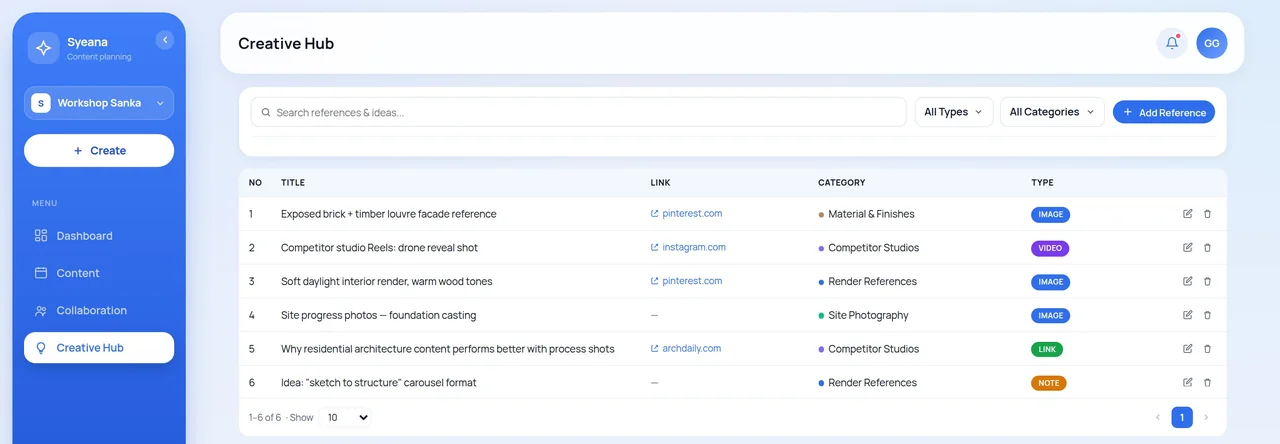1280x444 pixels.
Task: Open the All Types filter dropdown
Action: pos(954,112)
